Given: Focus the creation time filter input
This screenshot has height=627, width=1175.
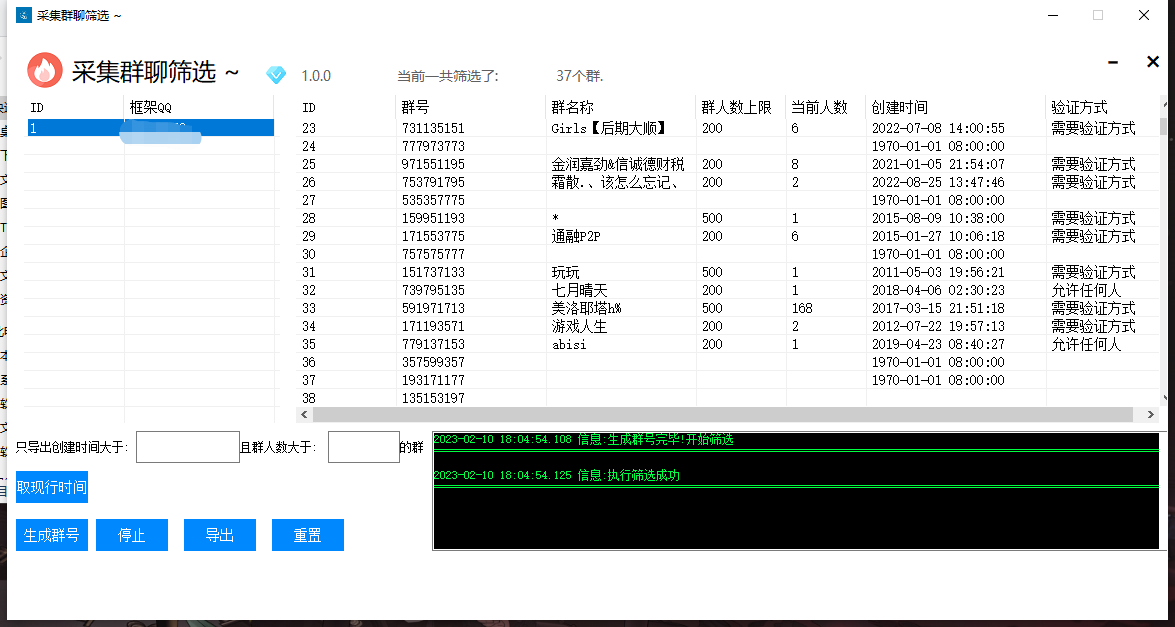Looking at the screenshot, I should tap(187, 447).
